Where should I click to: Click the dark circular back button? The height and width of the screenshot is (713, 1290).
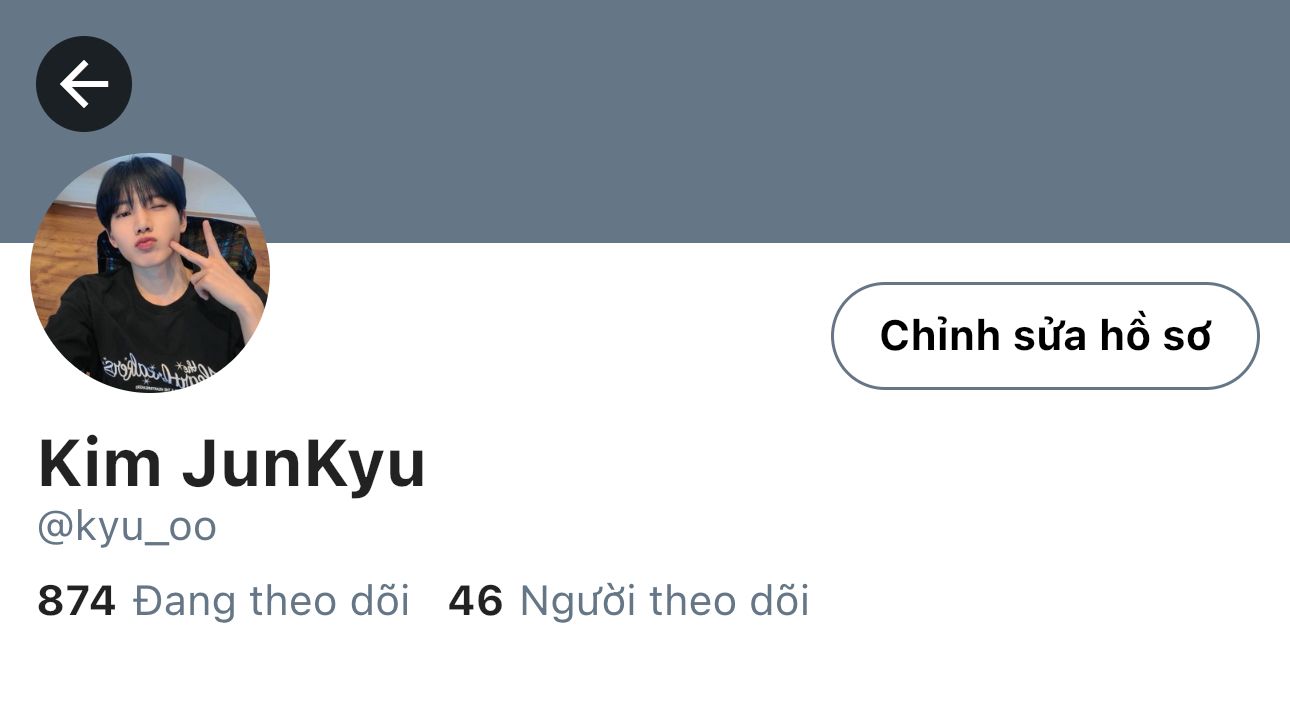84,84
